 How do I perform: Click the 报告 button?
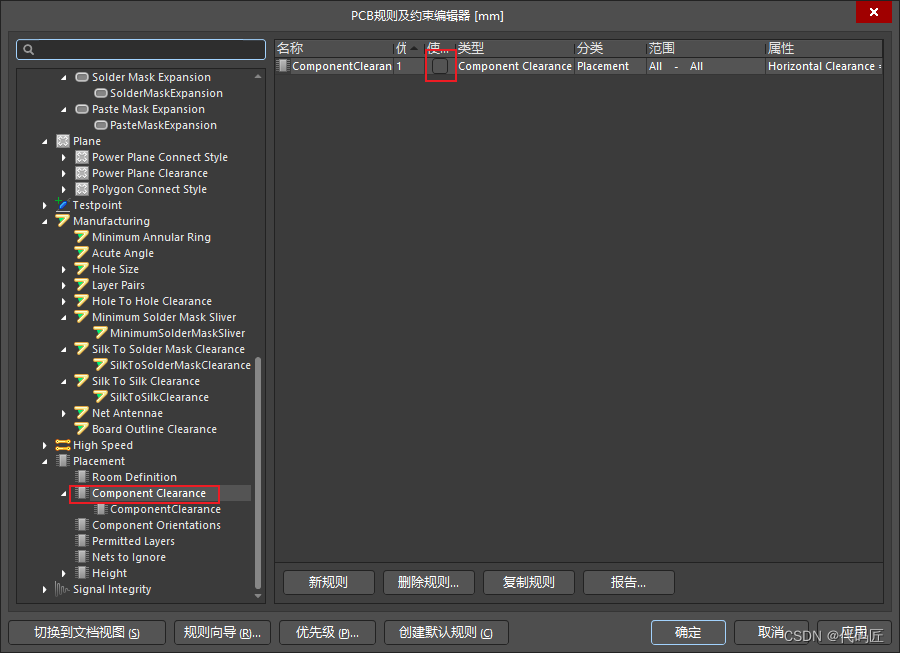pyautogui.click(x=628, y=582)
